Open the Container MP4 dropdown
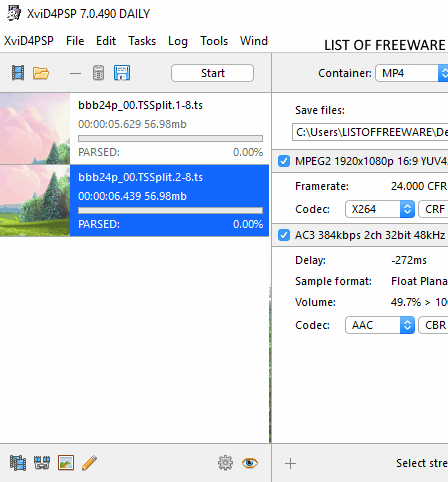Screen dimensions: 448x482 coord(412,73)
